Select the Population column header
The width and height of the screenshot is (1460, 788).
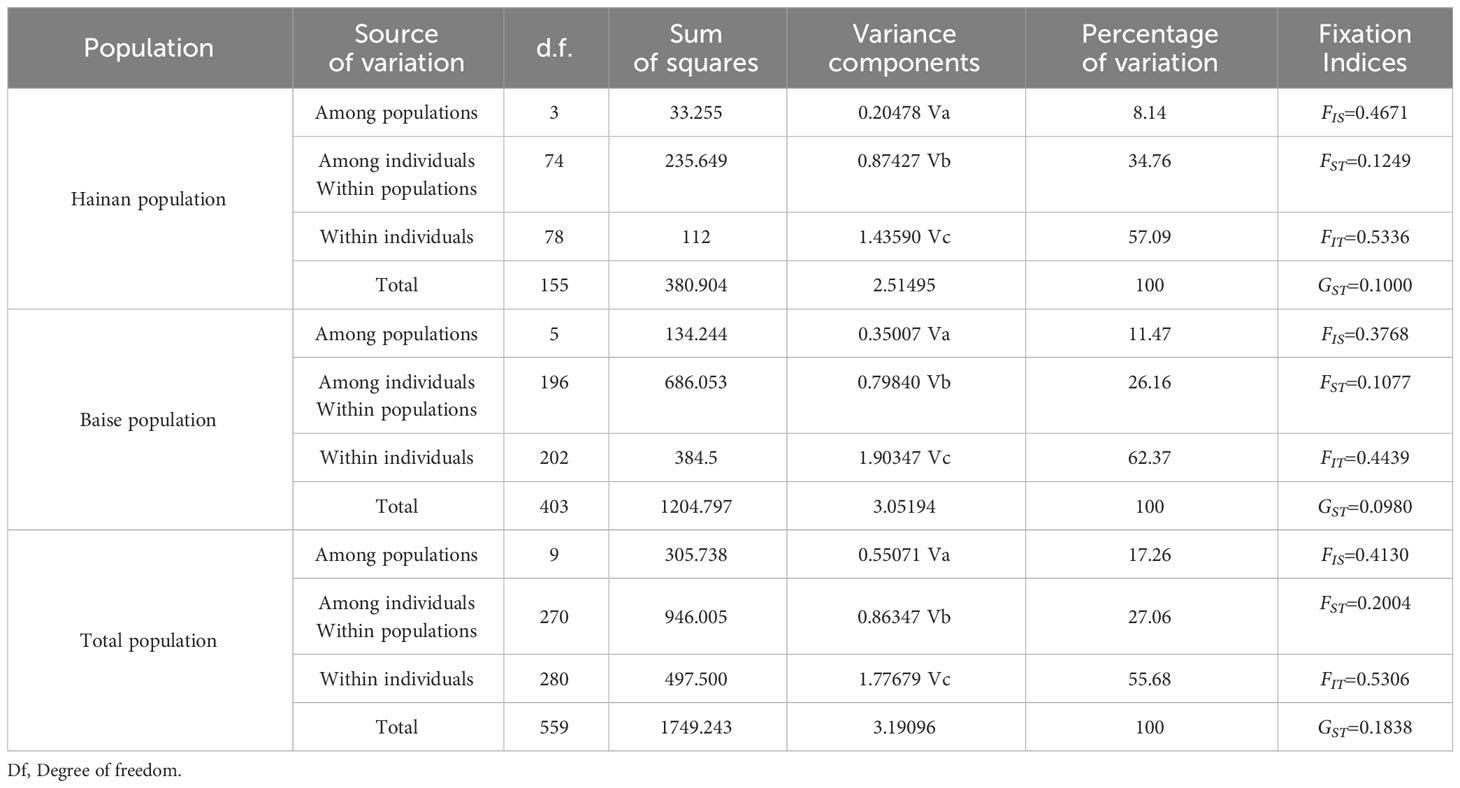(x=148, y=48)
